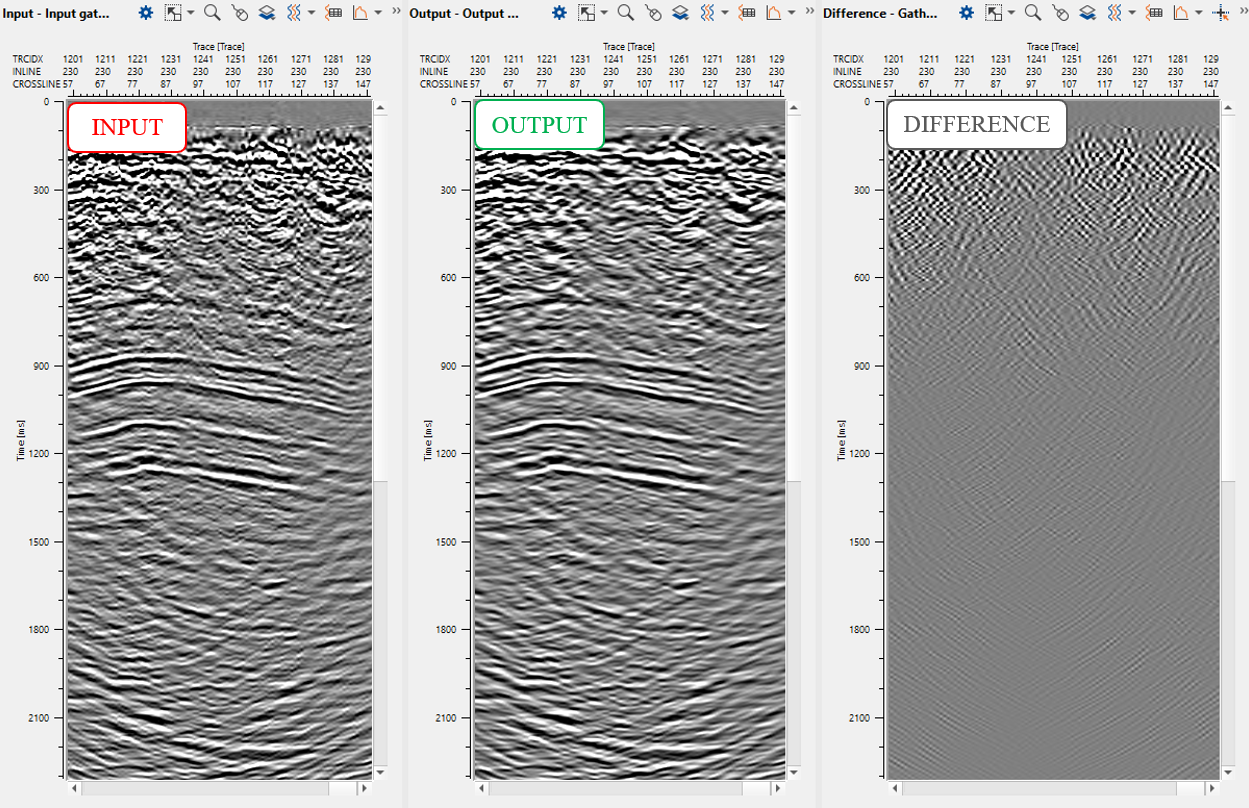This screenshot has height=808, width=1249.
Task: Click magnifier zoom tool in Input panel
Action: coord(212,13)
